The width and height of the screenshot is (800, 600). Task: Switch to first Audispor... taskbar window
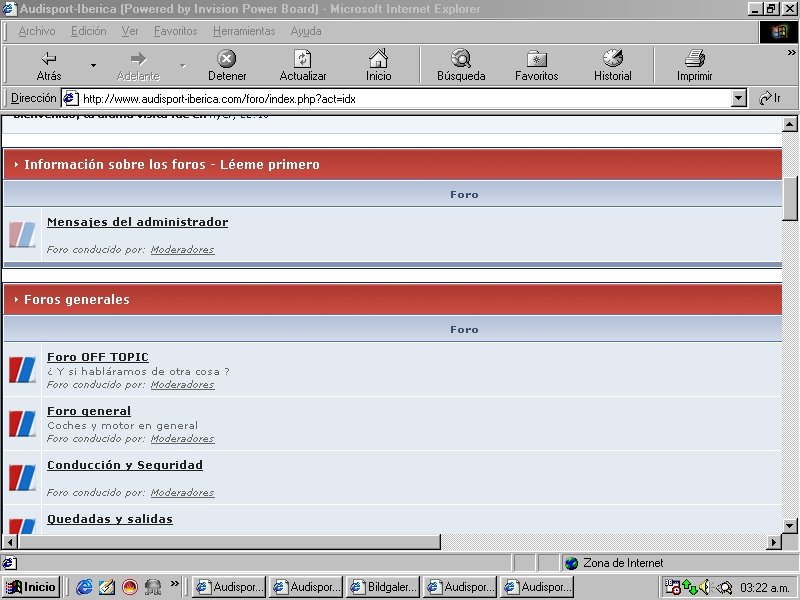(229, 587)
